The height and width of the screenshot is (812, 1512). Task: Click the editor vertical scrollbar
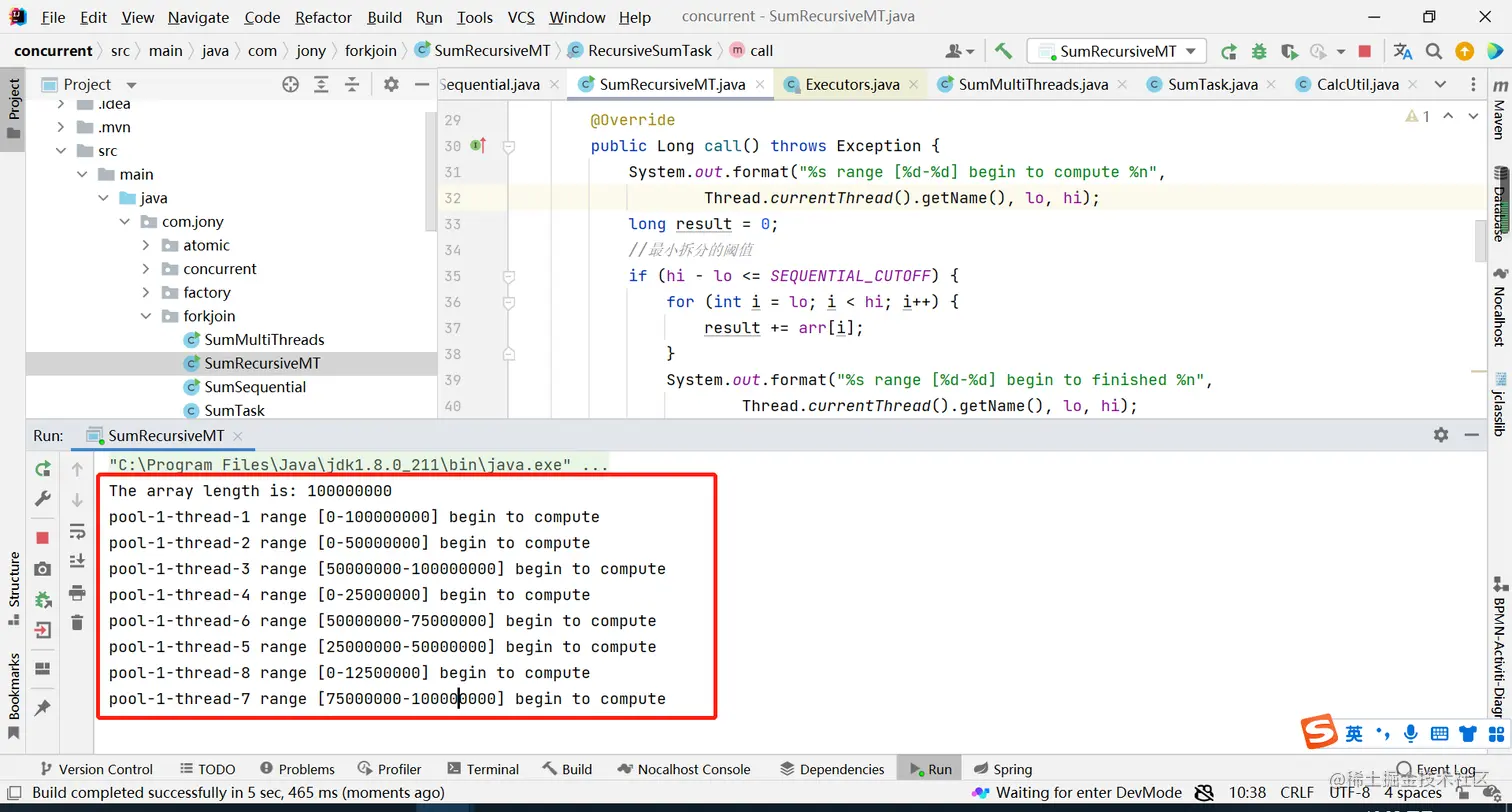pyautogui.click(x=1481, y=240)
